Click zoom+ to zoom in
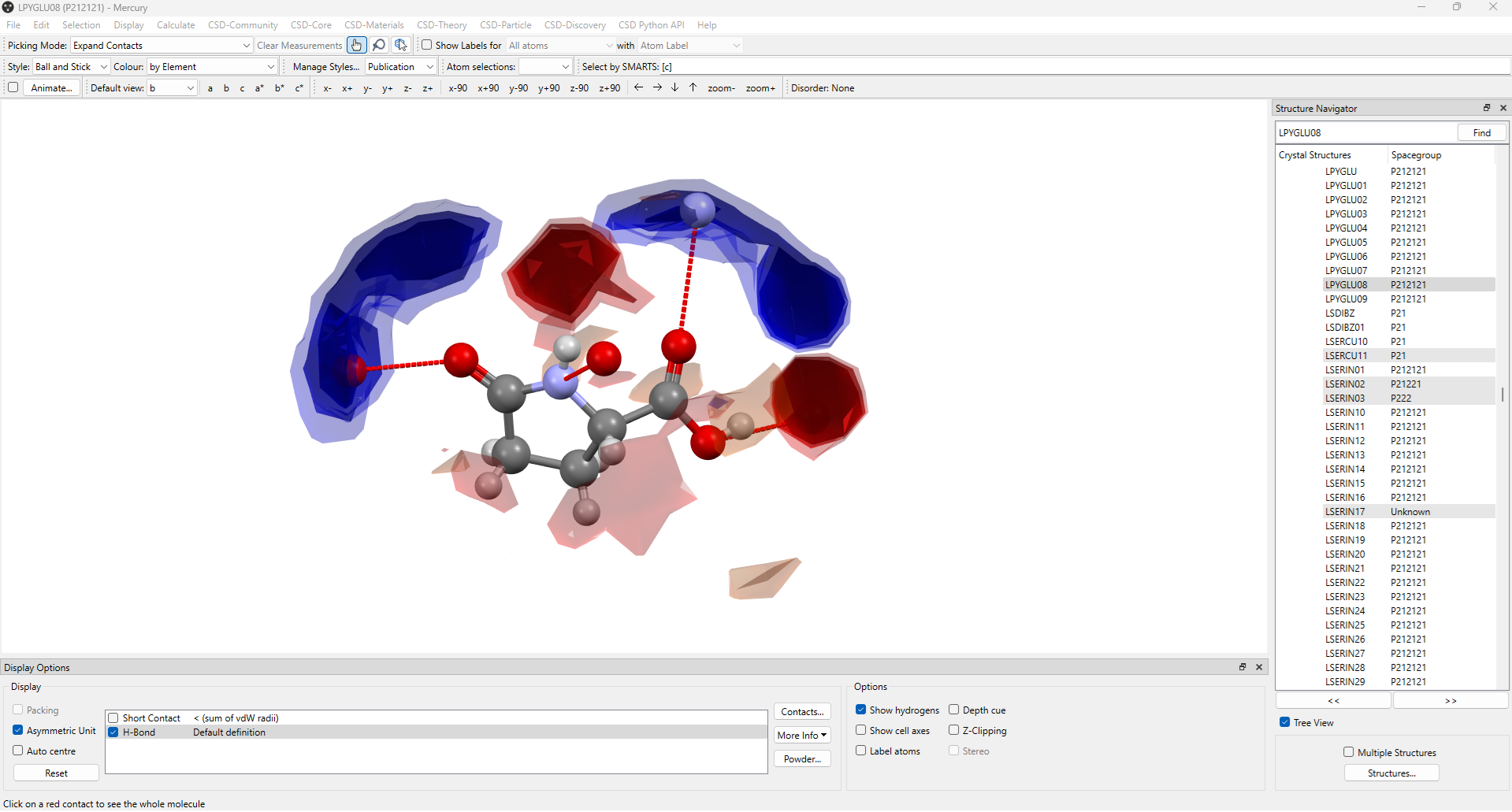 [x=761, y=88]
